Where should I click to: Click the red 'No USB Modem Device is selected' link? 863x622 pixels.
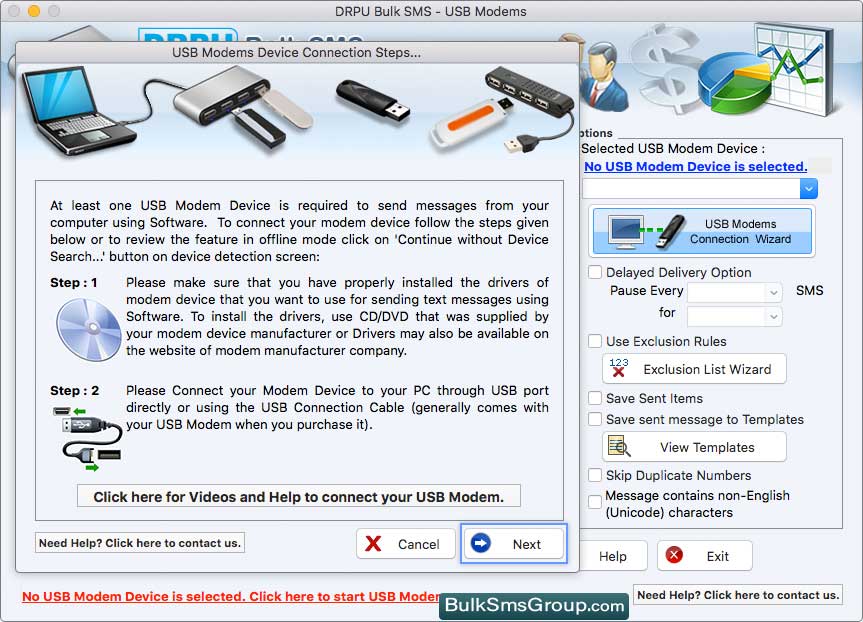point(231,596)
